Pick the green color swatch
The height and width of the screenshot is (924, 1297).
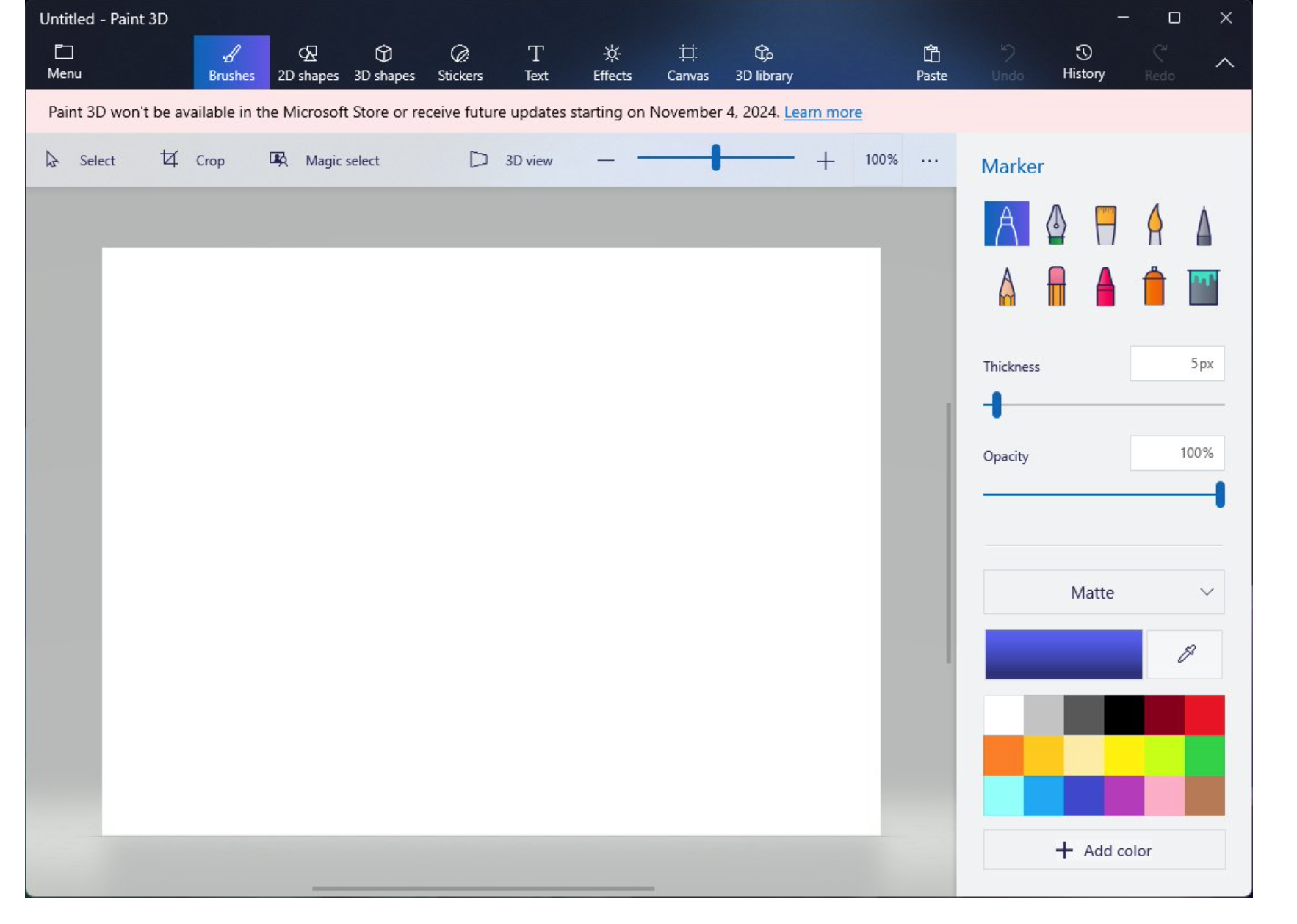click(1204, 755)
